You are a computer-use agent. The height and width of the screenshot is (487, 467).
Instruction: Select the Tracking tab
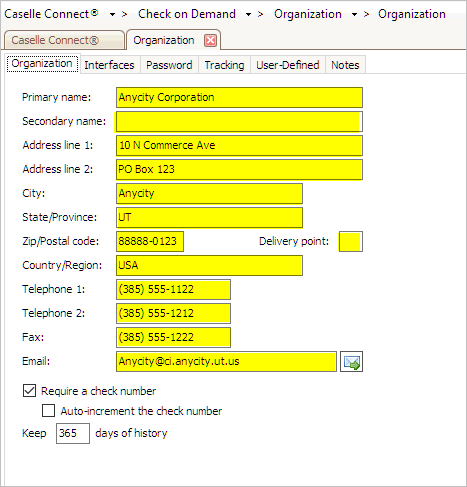click(224, 65)
